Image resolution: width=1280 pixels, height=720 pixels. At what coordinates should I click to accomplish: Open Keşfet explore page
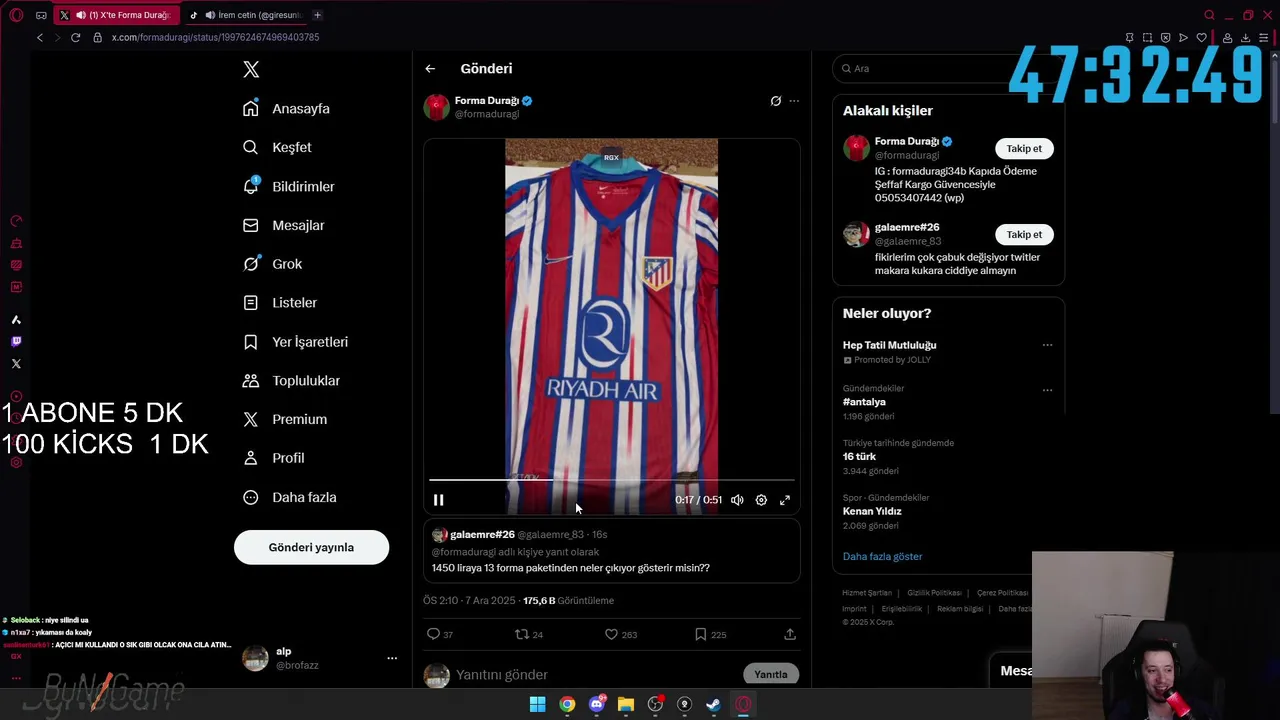(278, 147)
